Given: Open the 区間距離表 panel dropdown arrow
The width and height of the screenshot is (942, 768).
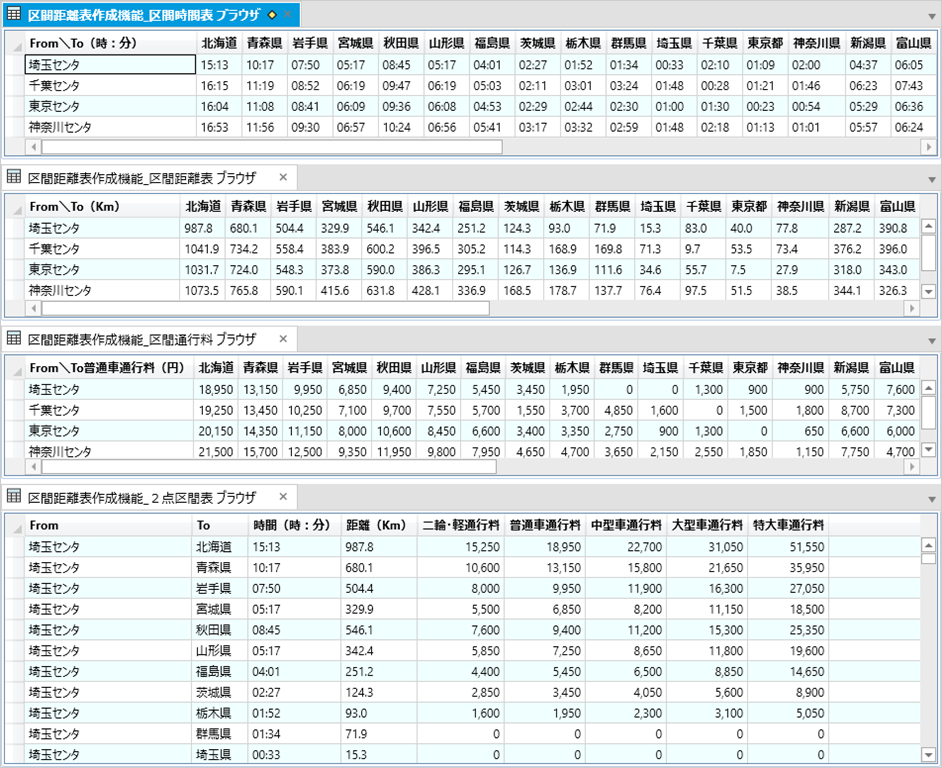Looking at the screenshot, I should (x=932, y=180).
